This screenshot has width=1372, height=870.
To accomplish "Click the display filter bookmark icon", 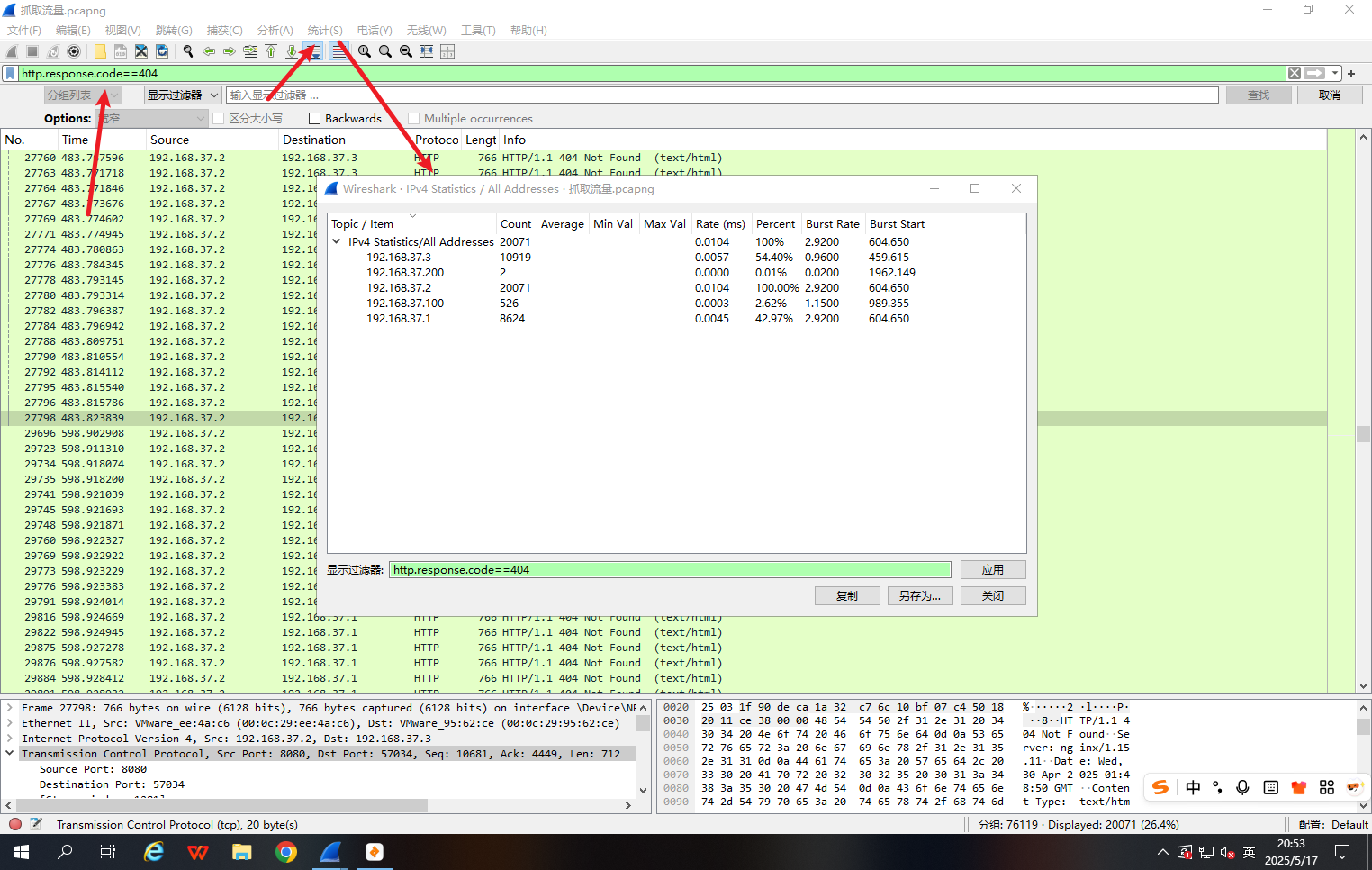I will click(x=10, y=74).
